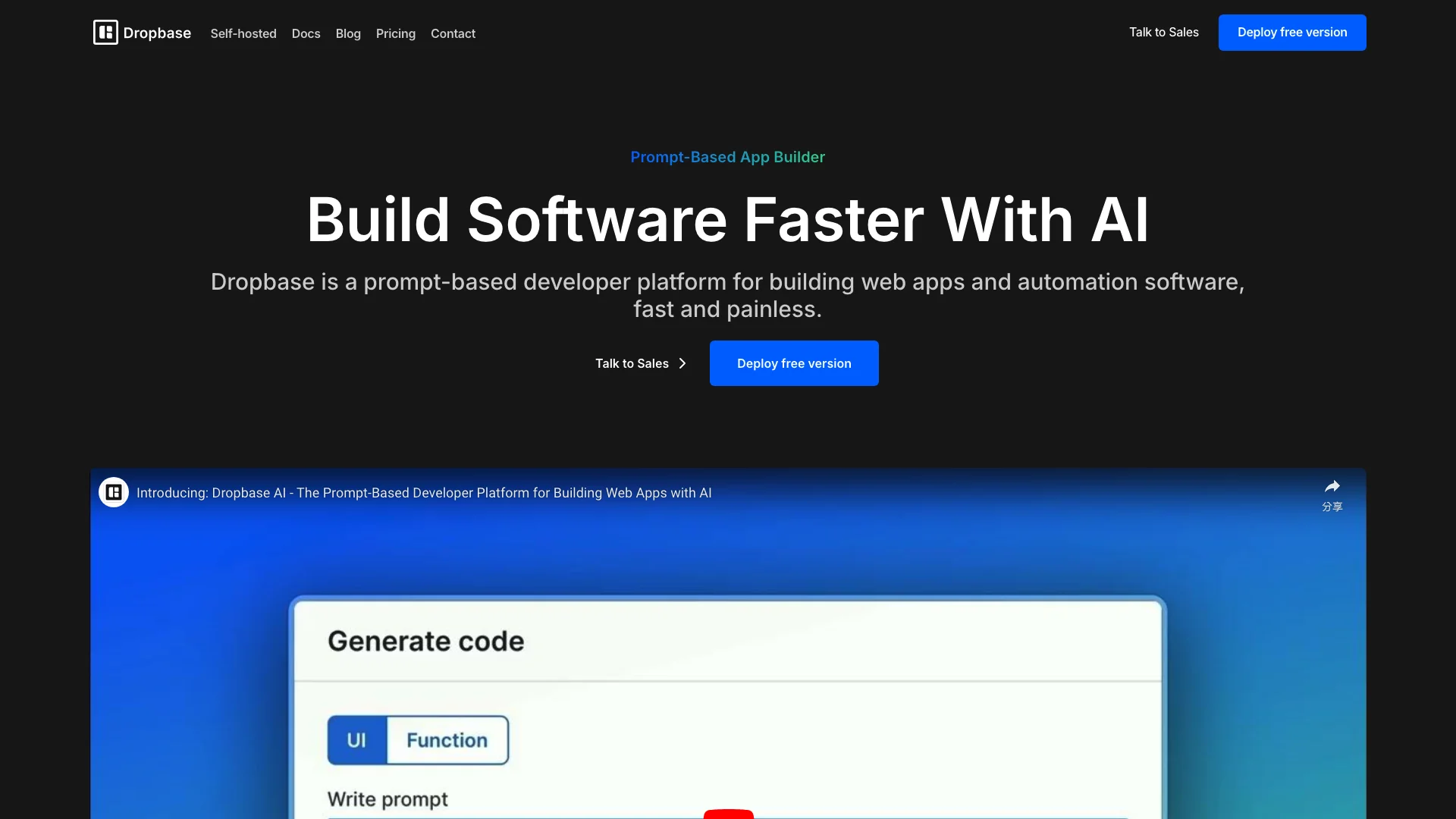Click the hero Deploy free version button
This screenshot has height=819, width=1456.
tap(794, 363)
